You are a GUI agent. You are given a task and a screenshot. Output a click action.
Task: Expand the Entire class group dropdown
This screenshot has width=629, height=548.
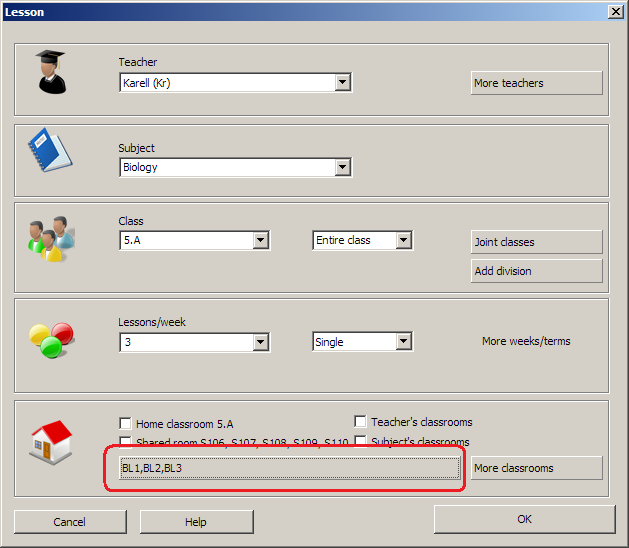pyautogui.click(x=403, y=241)
